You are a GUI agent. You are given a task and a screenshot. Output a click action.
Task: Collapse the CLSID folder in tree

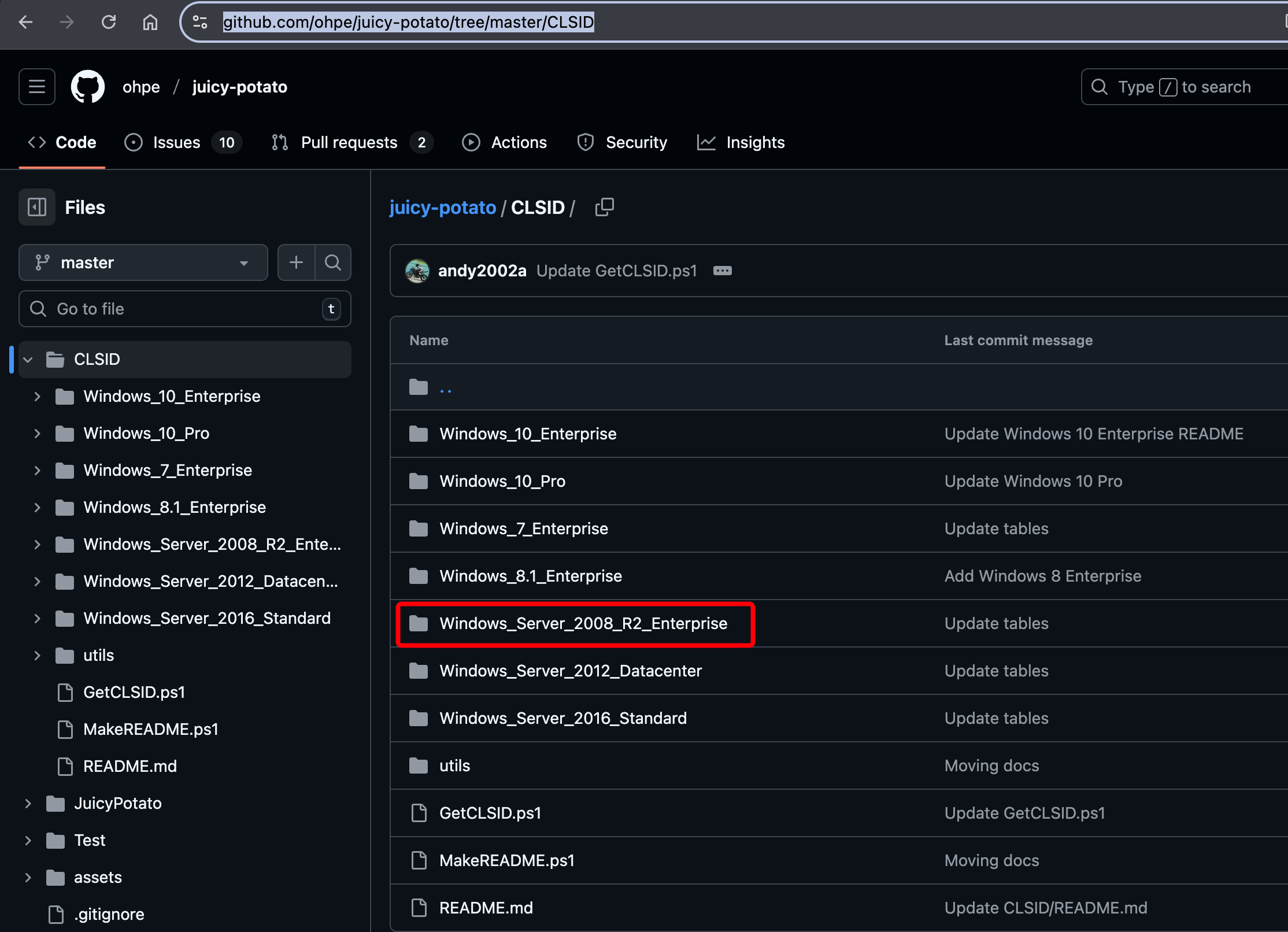tap(28, 360)
